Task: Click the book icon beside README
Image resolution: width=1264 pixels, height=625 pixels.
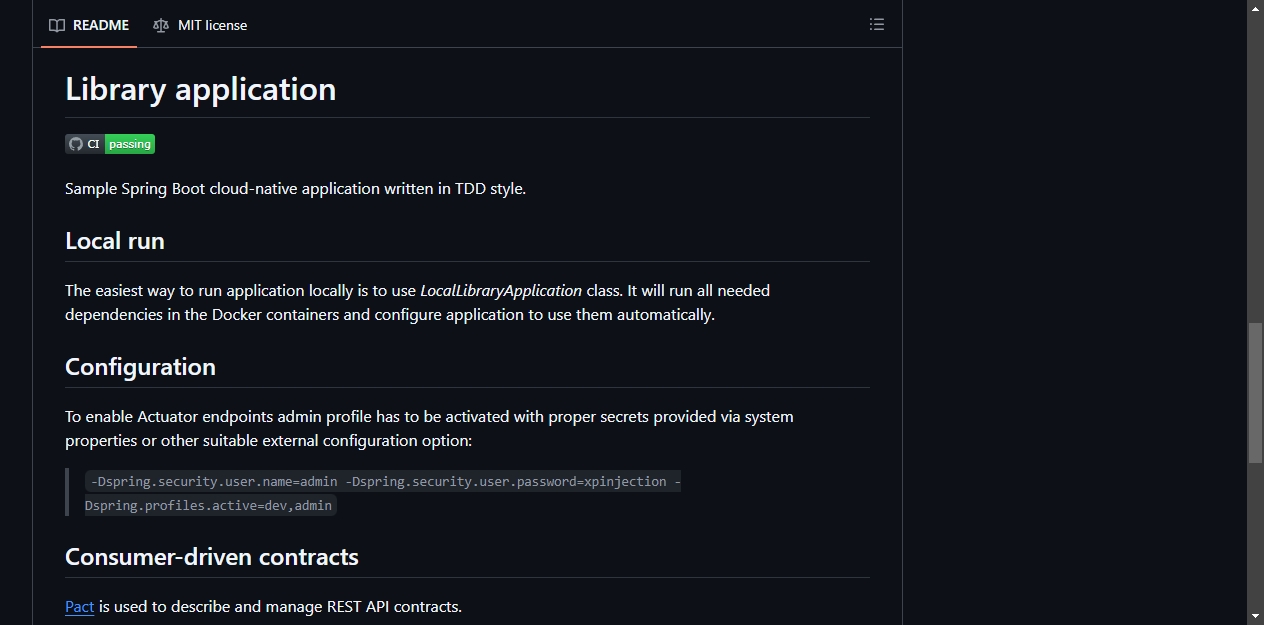Action: pyautogui.click(x=57, y=25)
